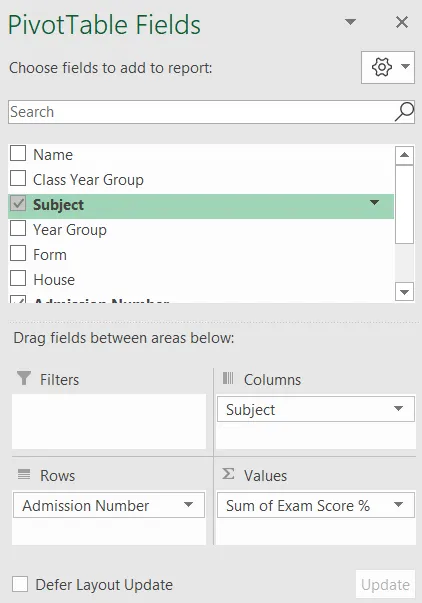Close the PivotTable Fields pane
422x603 pixels.
[x=402, y=22]
